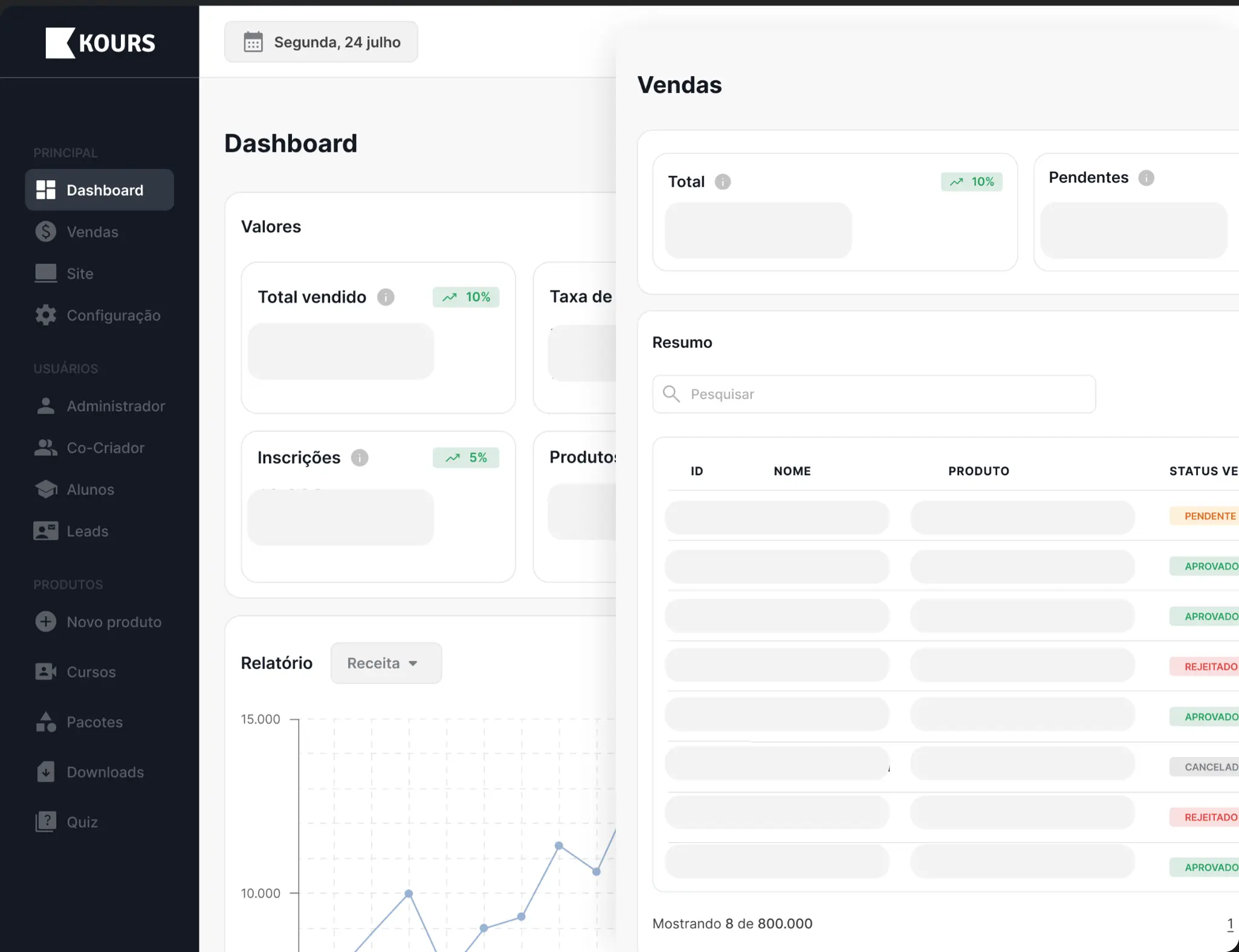
Task: Click the Administrador user icon
Action: point(45,406)
